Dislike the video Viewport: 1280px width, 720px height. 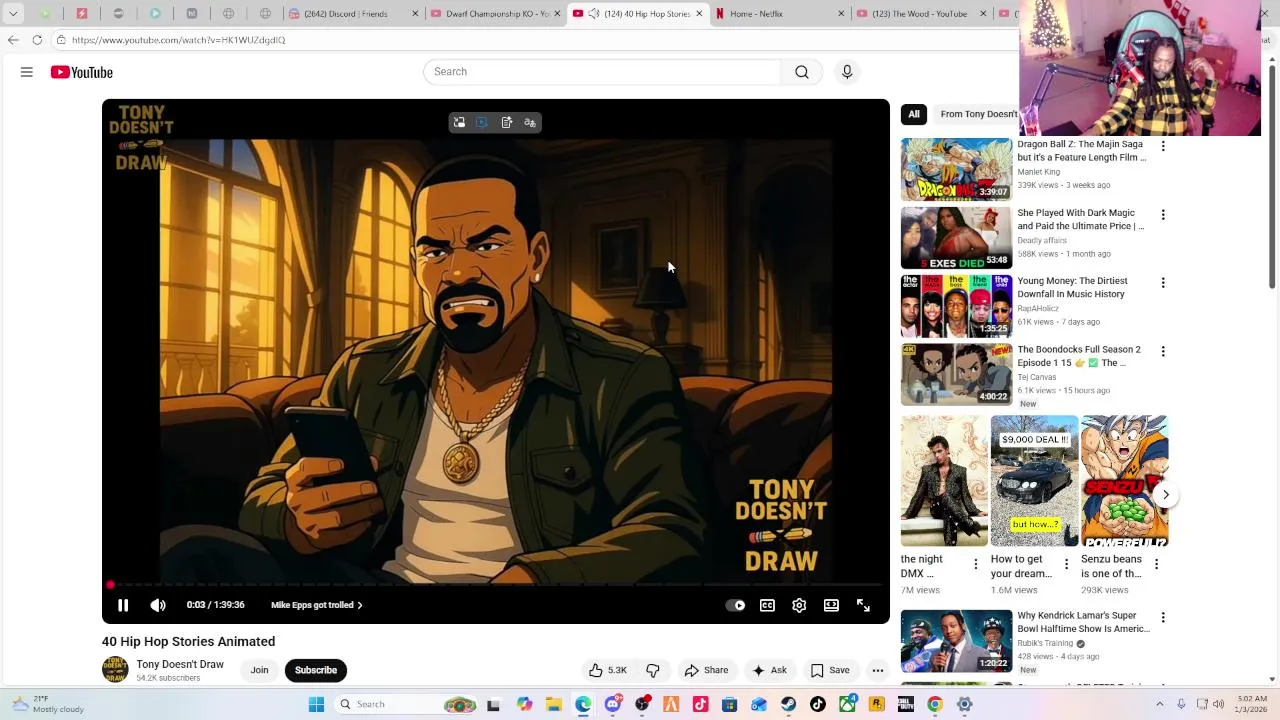coord(653,670)
